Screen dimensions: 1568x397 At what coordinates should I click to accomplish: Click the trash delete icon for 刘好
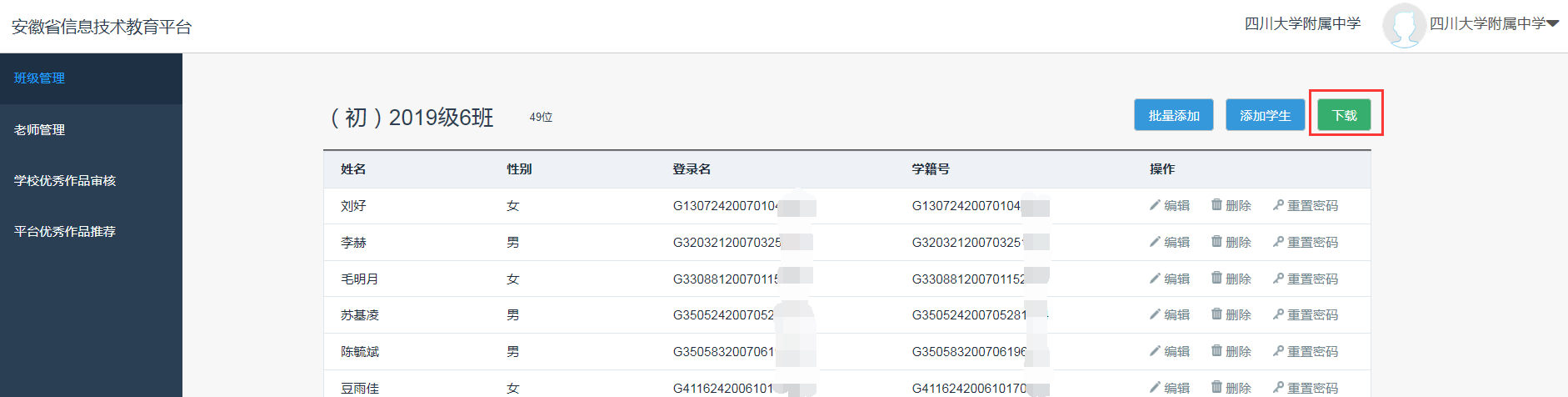pyautogui.click(x=1216, y=204)
